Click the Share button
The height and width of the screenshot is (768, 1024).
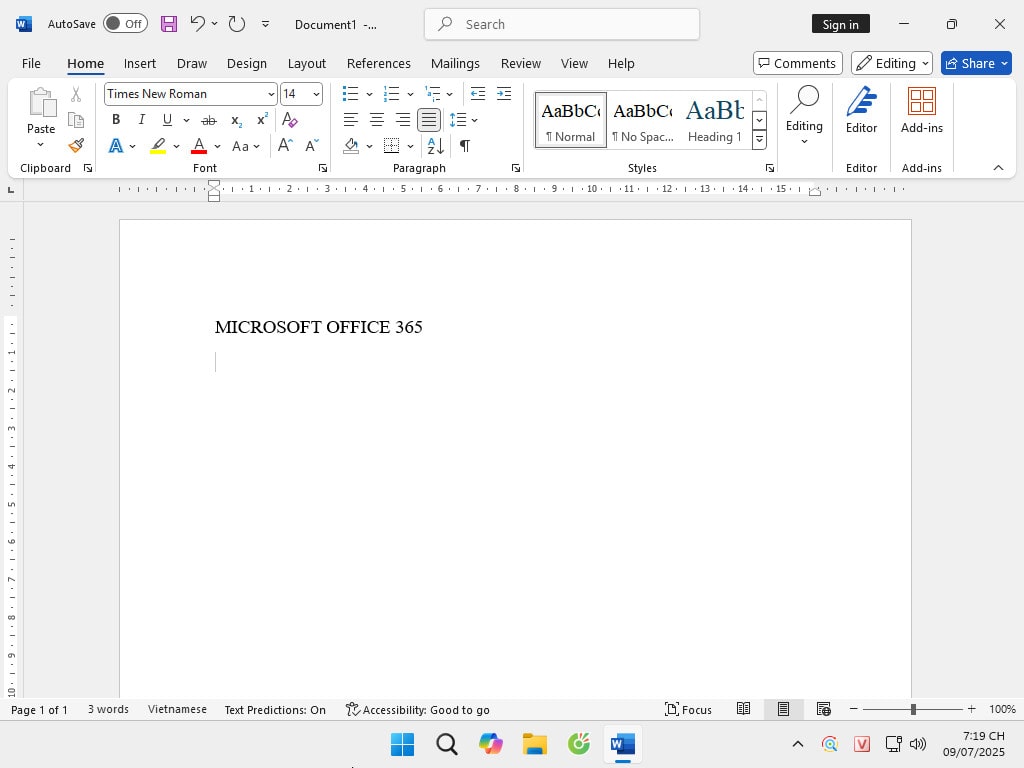[976, 63]
